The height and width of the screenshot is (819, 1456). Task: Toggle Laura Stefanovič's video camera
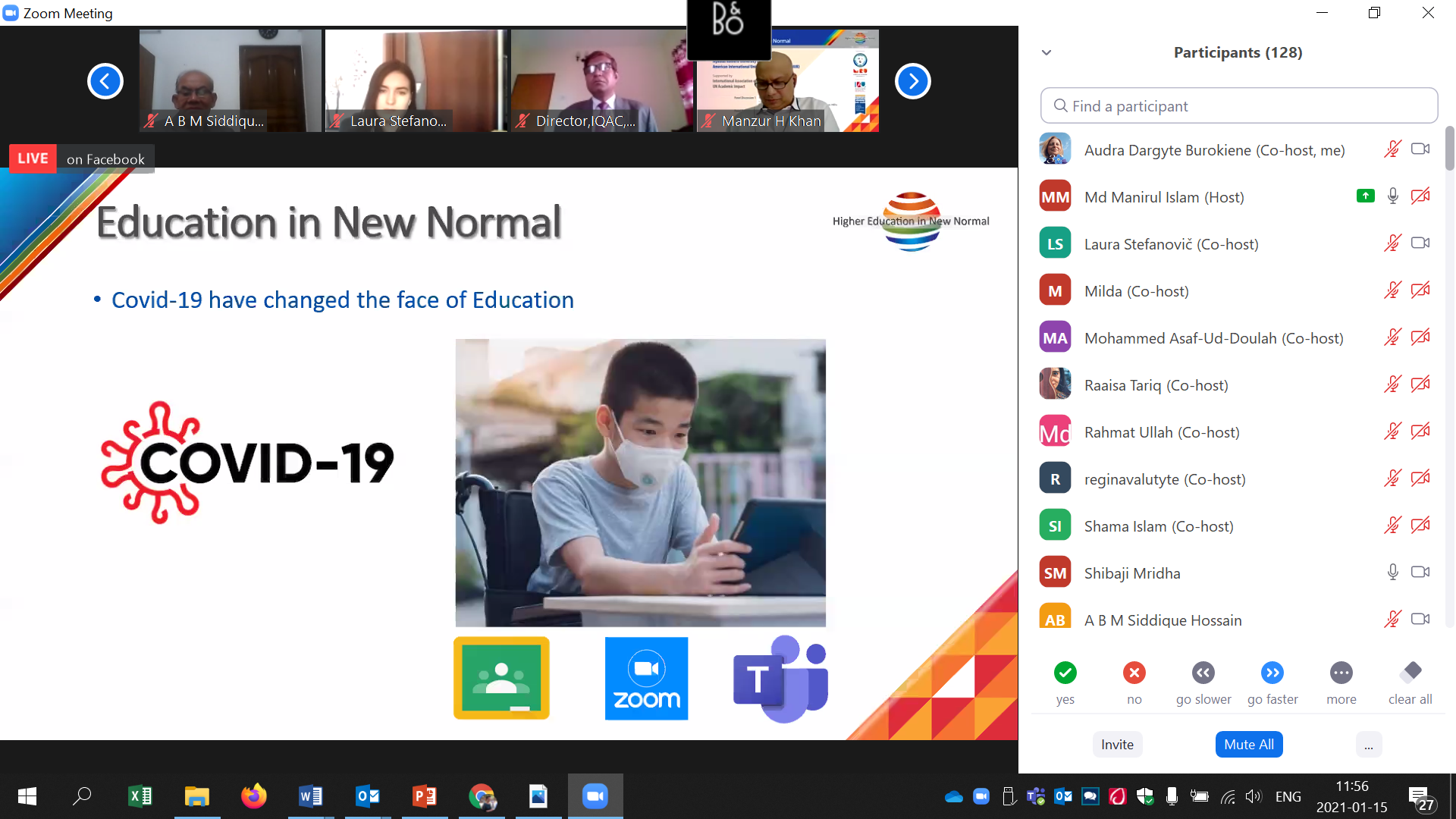[1420, 243]
